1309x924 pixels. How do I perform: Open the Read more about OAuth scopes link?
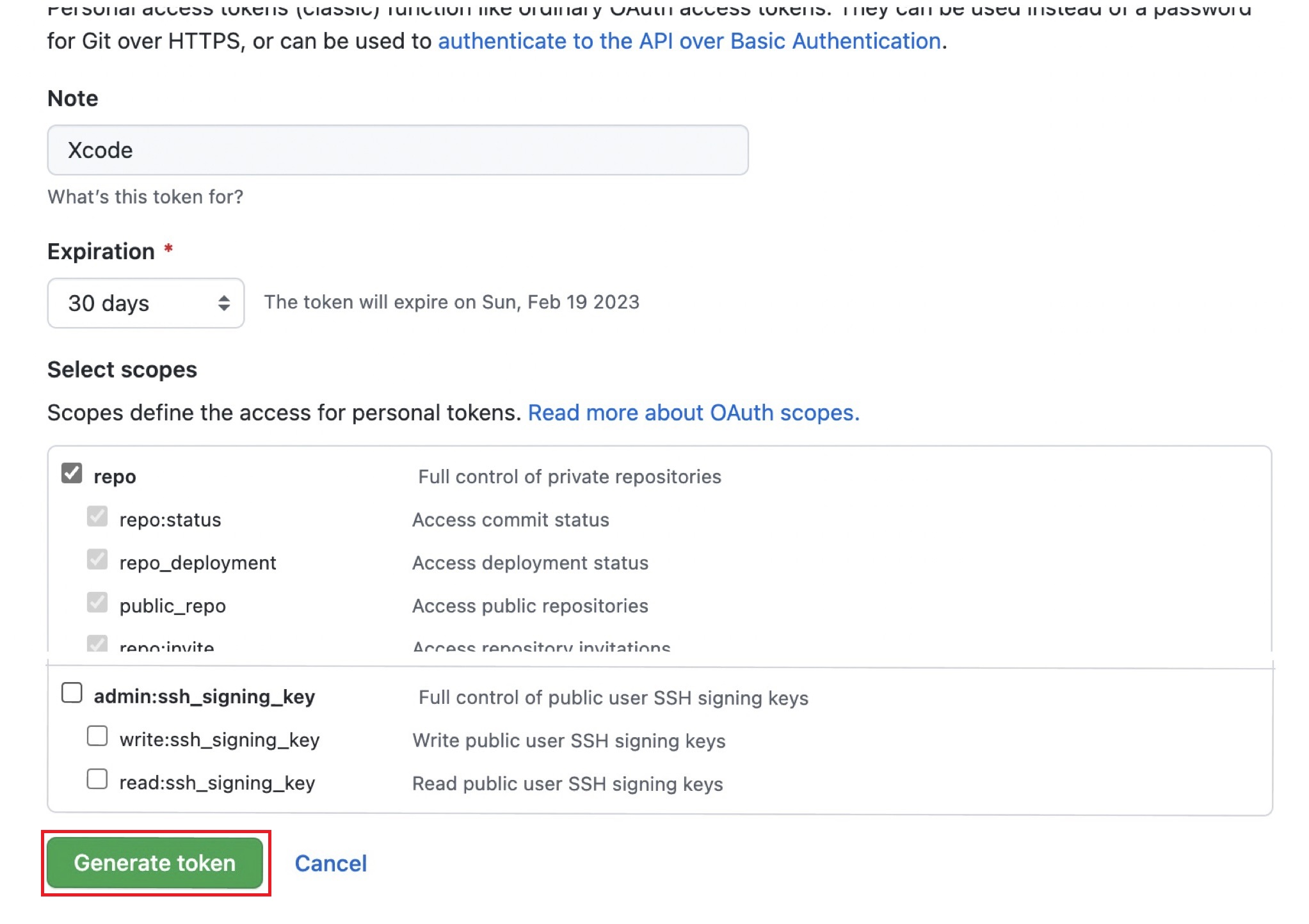click(x=693, y=413)
